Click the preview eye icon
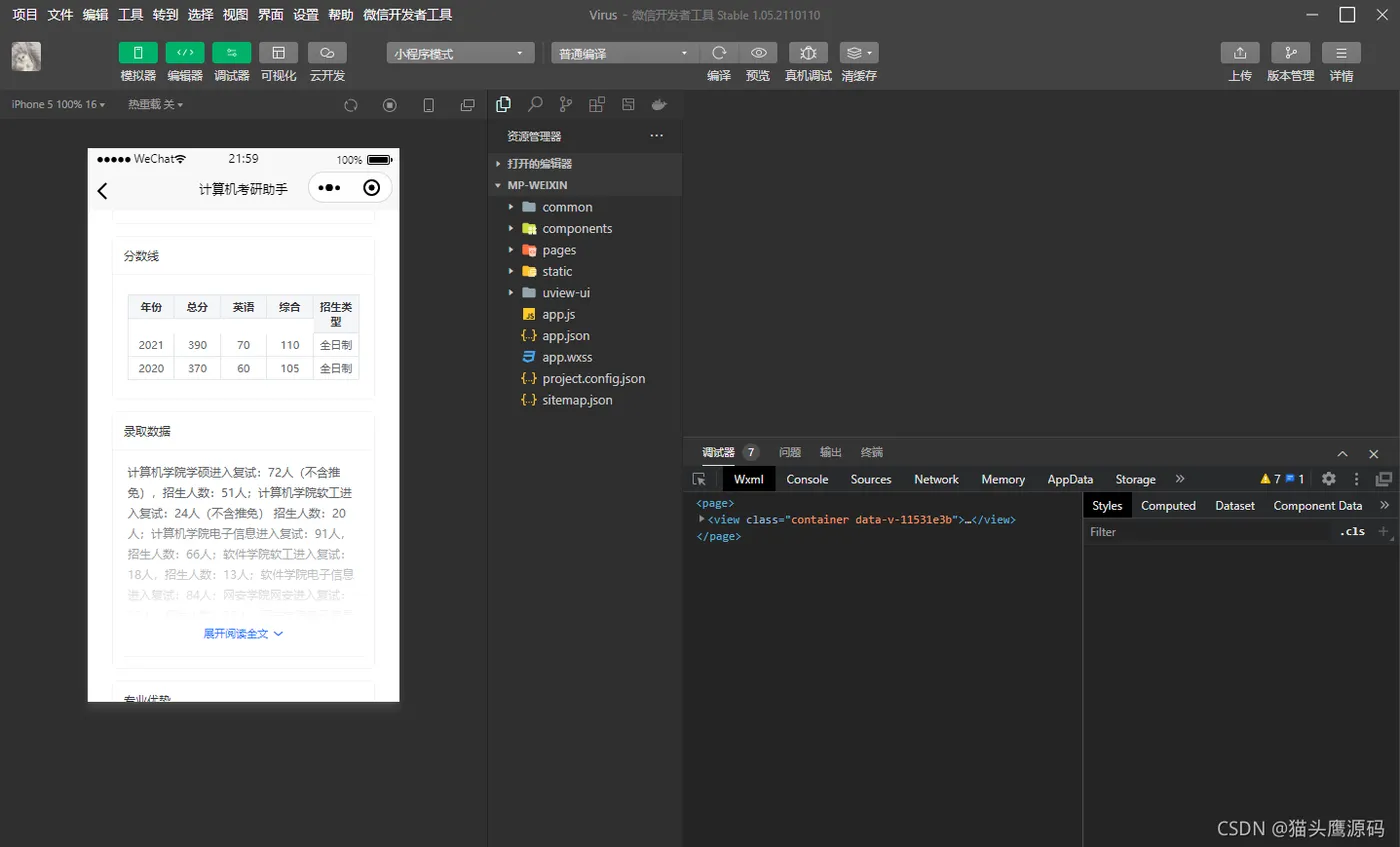Image resolution: width=1400 pixels, height=847 pixels. (758, 53)
